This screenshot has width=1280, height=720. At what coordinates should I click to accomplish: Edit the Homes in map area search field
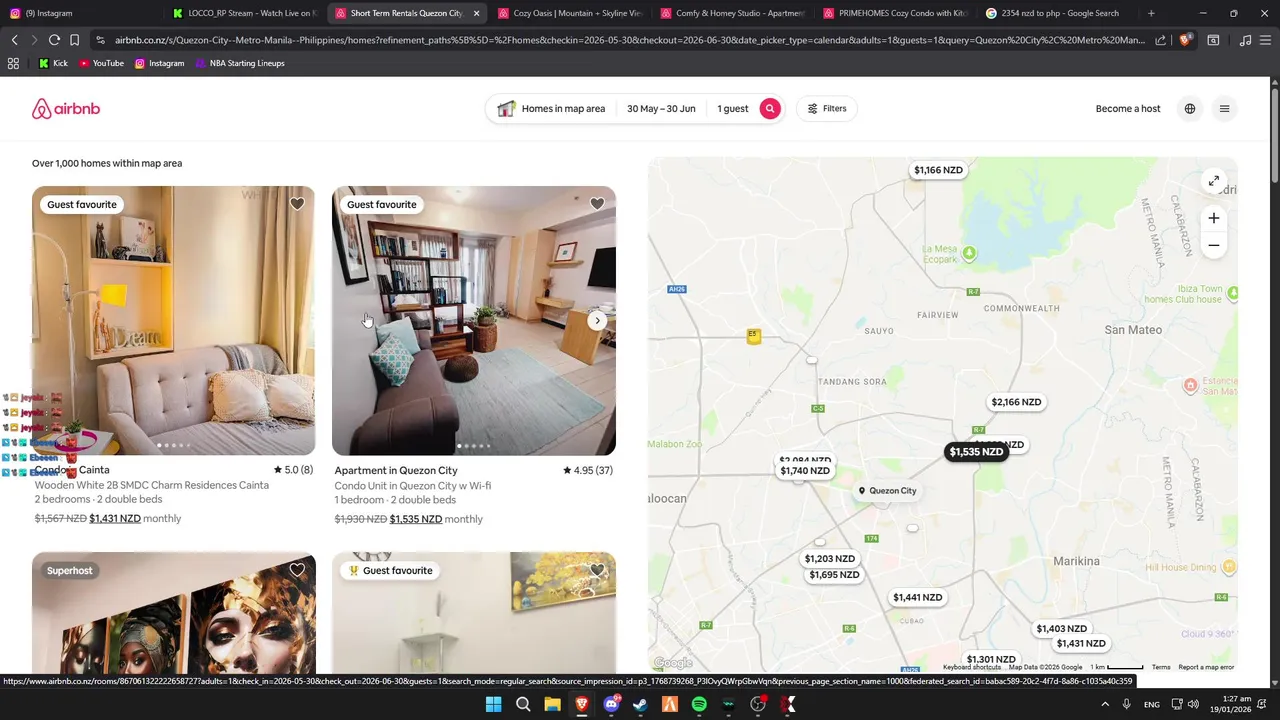(551, 109)
